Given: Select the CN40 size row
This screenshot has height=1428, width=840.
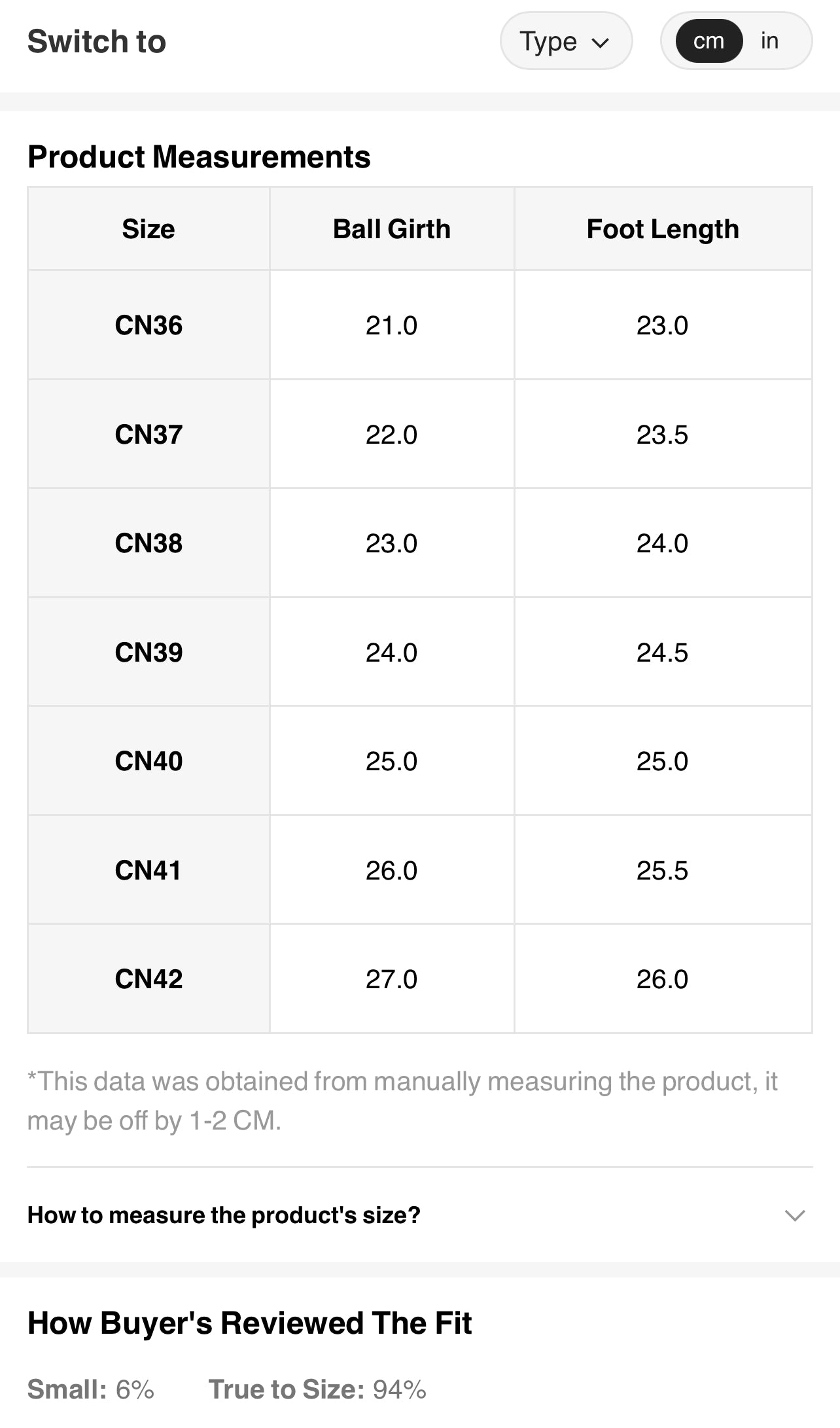Looking at the screenshot, I should (149, 761).
